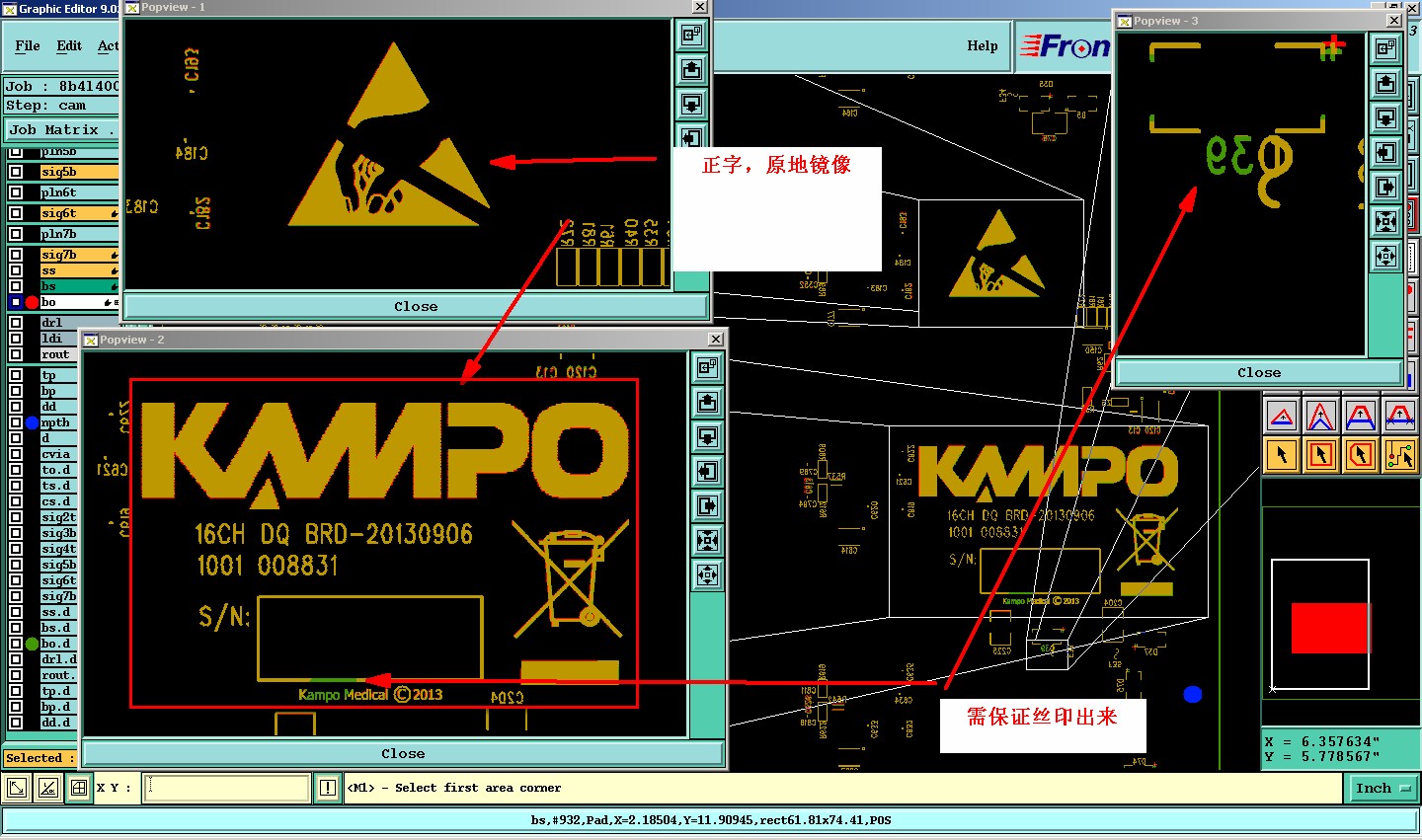Click the green color dot on bo.d layer

pyautogui.click(x=32, y=644)
